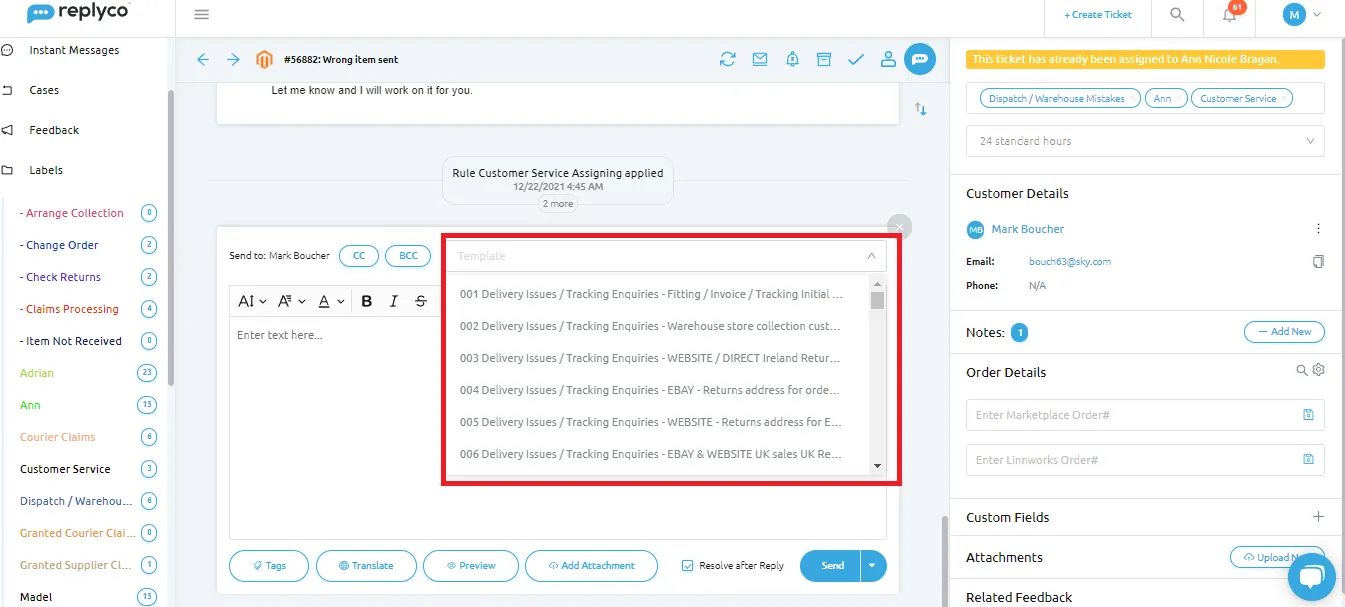Save the Marketplace Order# with the disk icon

point(1308,415)
